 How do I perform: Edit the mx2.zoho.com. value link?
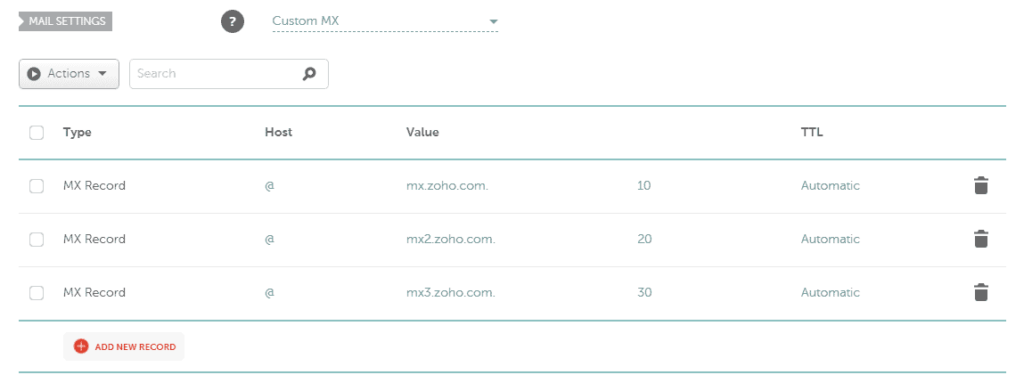tap(451, 239)
